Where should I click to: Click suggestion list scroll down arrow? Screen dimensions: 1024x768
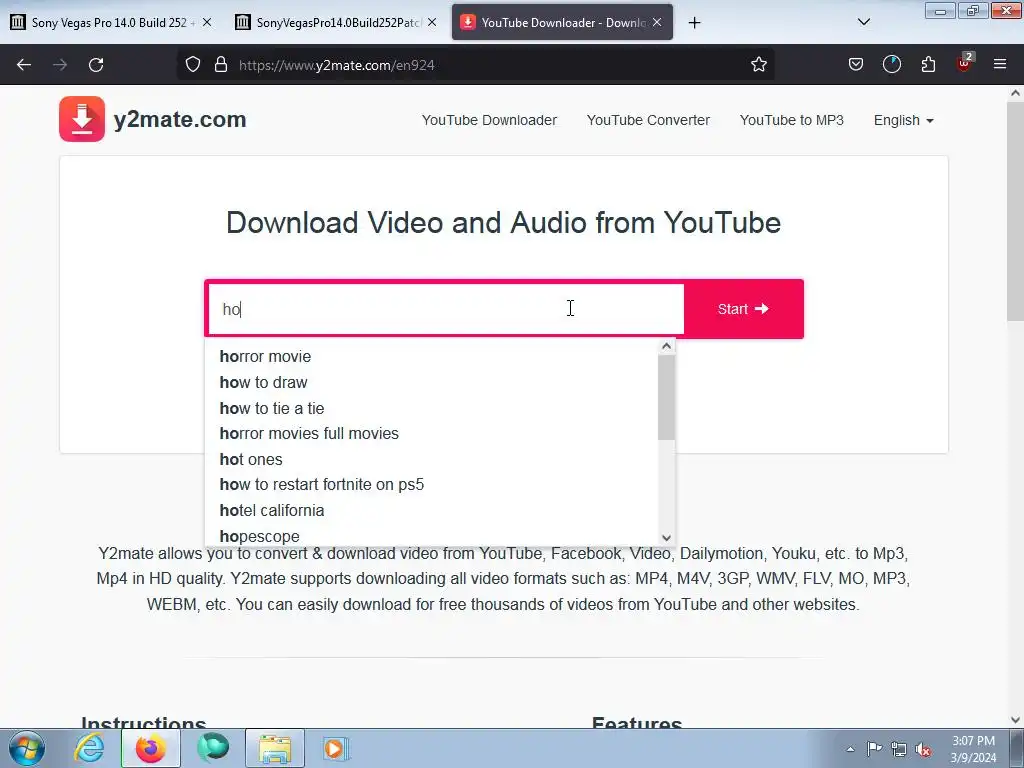click(x=666, y=538)
